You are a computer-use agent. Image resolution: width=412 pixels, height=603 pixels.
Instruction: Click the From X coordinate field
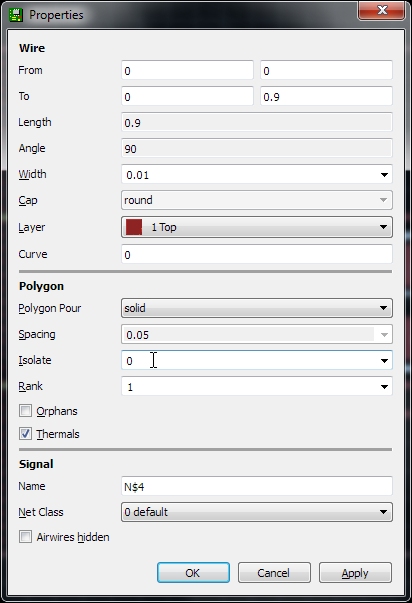(187, 70)
